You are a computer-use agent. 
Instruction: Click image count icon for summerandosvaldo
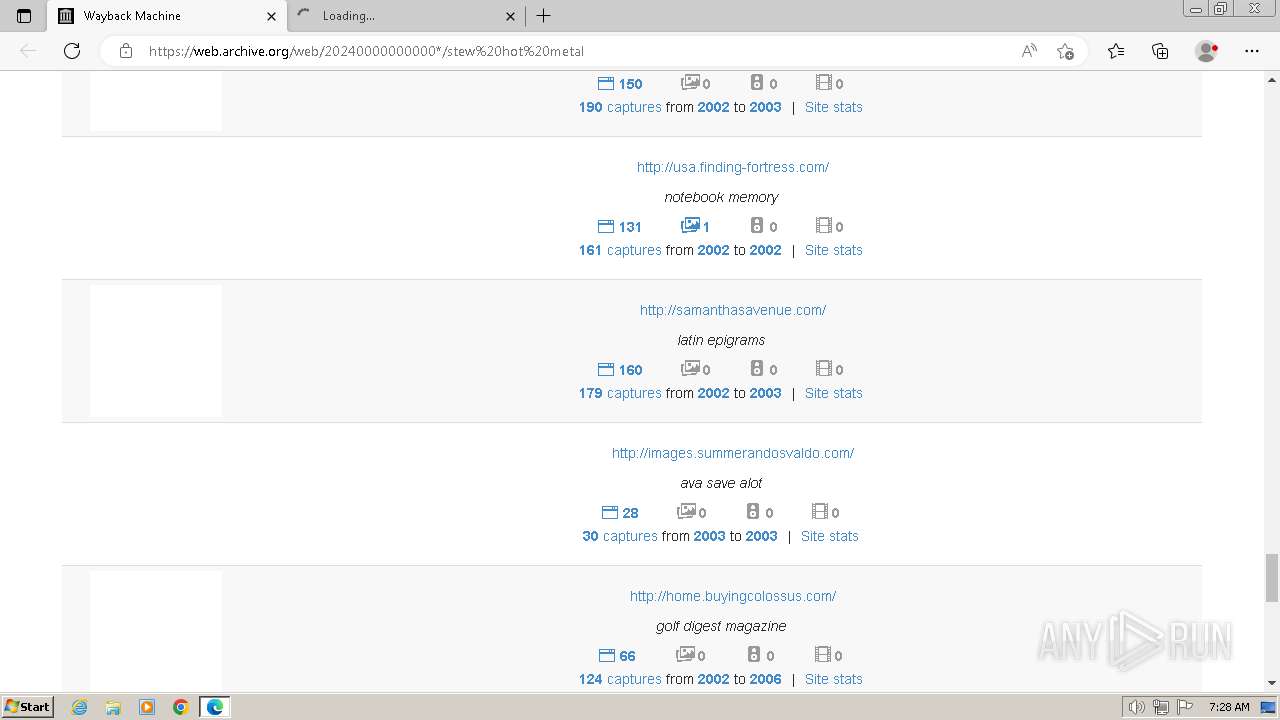(x=692, y=513)
